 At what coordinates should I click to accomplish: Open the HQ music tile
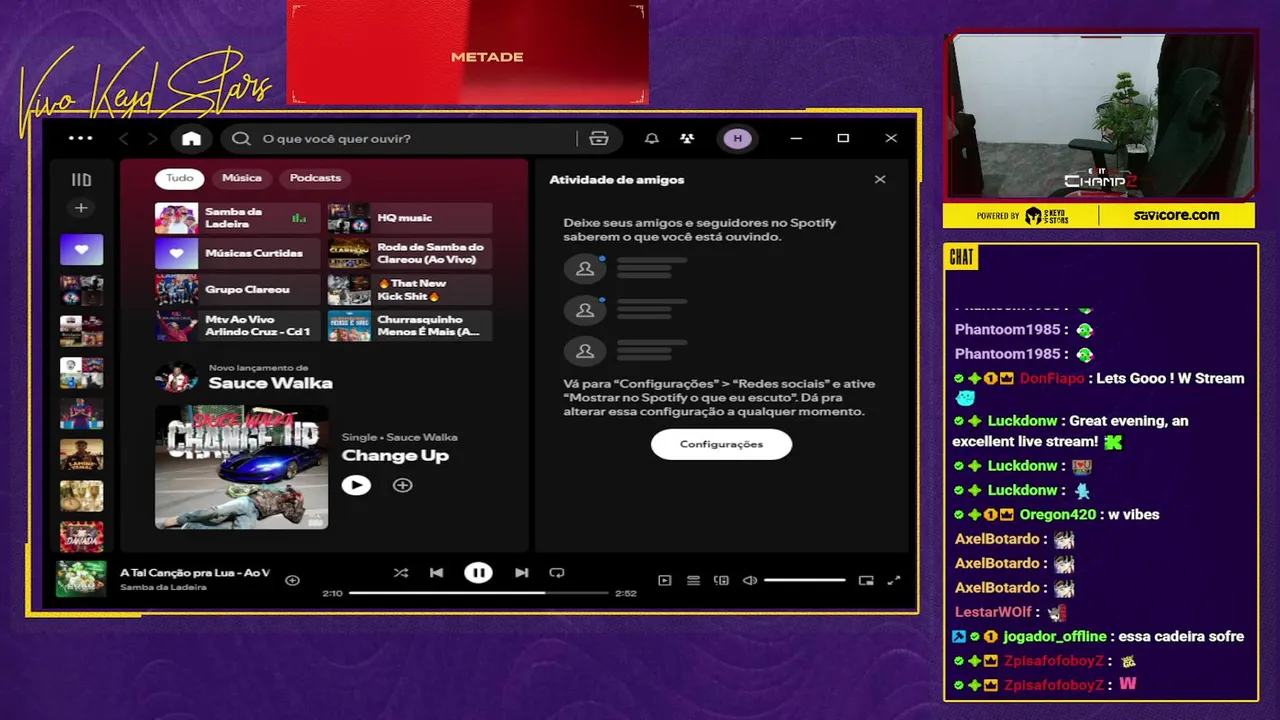410,218
